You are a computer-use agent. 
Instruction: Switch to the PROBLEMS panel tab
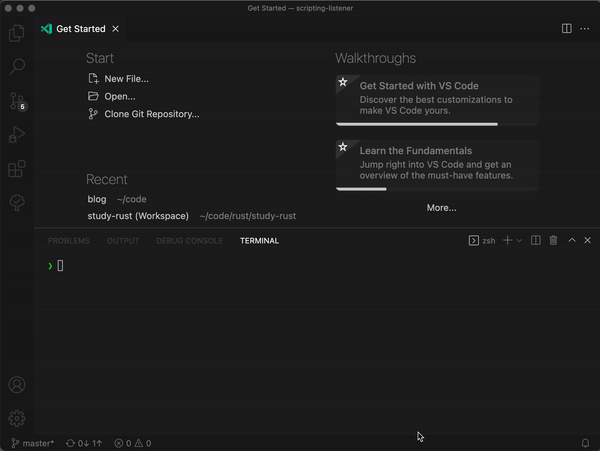point(69,241)
